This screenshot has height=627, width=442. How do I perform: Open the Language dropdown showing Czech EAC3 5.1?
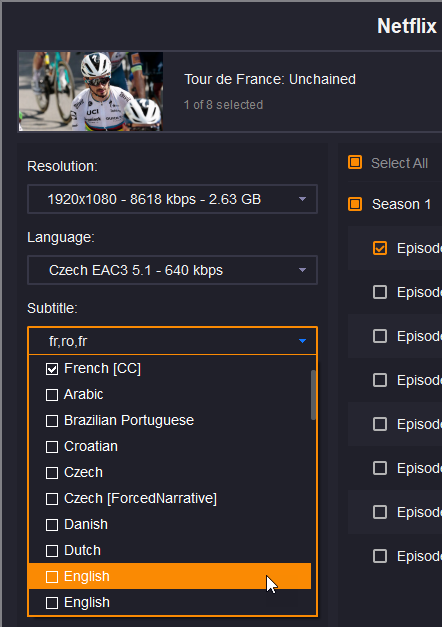click(x=172, y=270)
